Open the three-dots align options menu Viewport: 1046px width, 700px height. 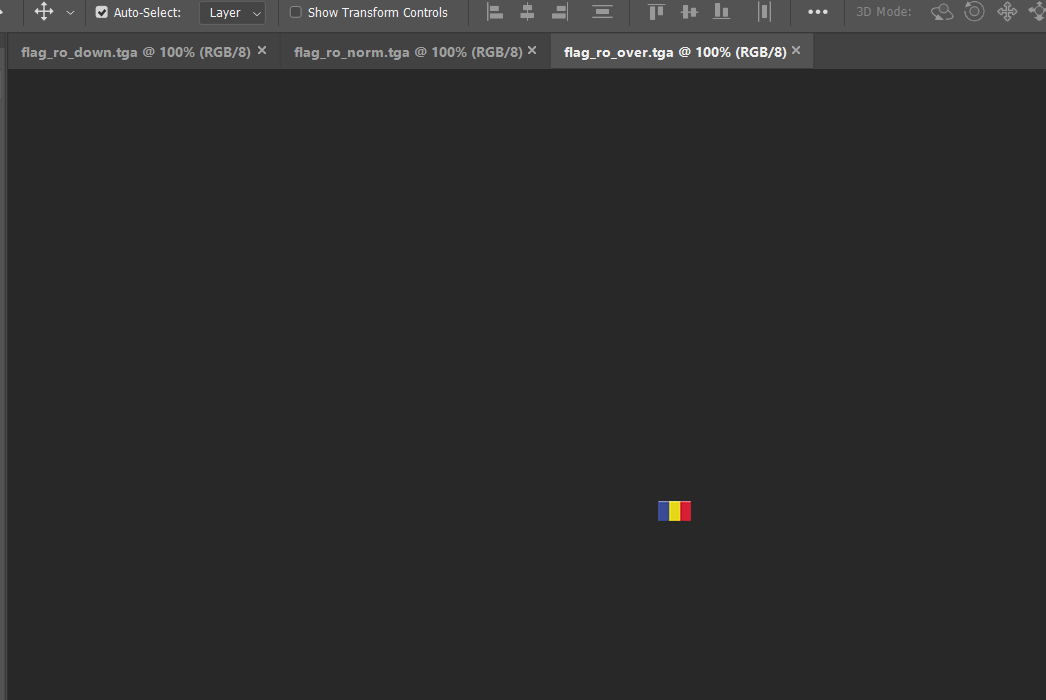pos(817,12)
